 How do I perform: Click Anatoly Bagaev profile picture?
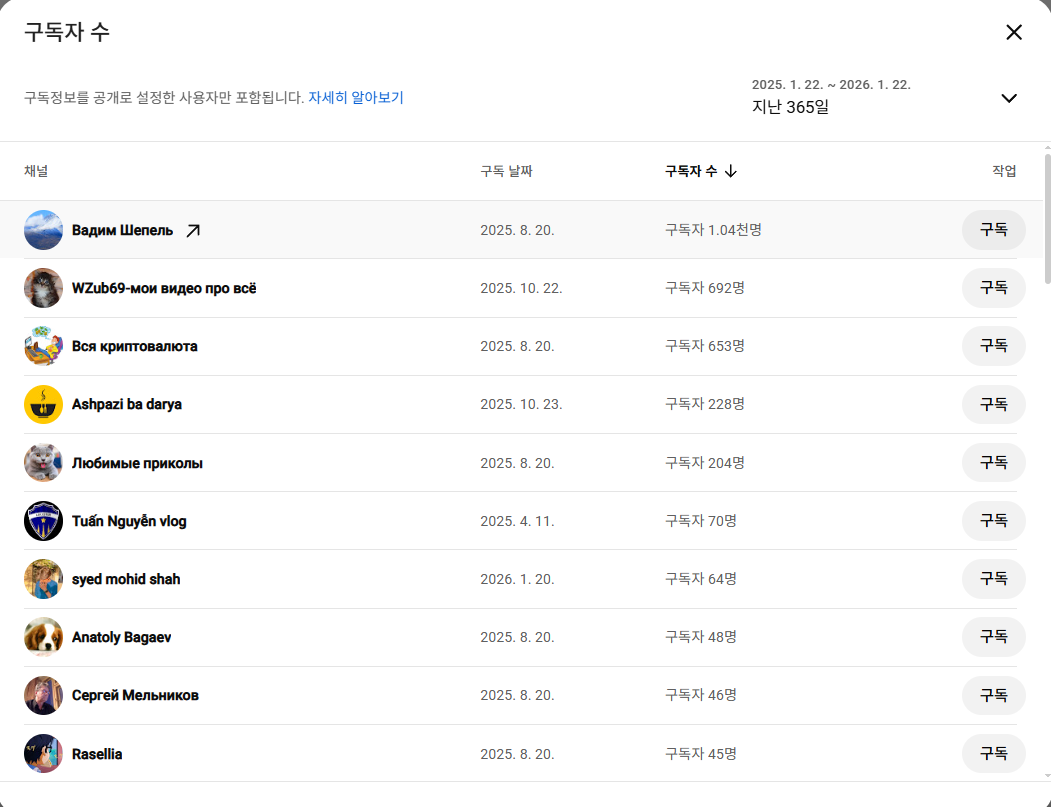(43, 636)
